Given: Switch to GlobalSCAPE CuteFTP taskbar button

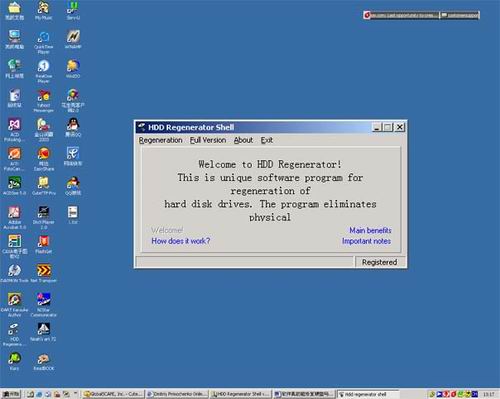Looking at the screenshot, I should [113, 394].
